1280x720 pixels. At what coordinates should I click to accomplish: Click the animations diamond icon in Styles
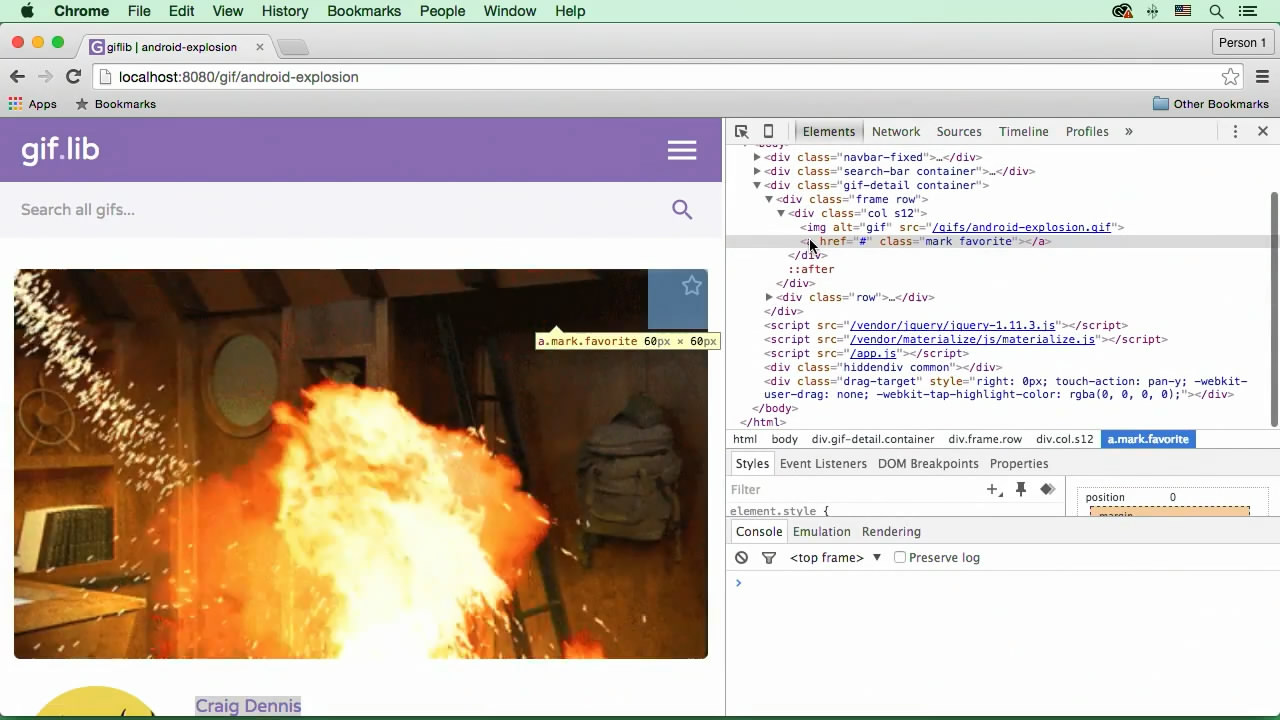tap(1047, 489)
